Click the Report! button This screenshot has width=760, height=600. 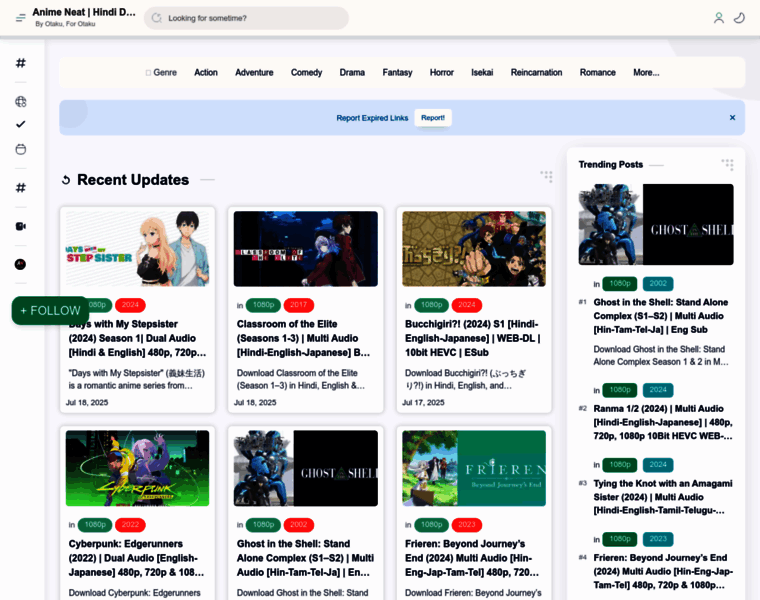[x=433, y=118]
